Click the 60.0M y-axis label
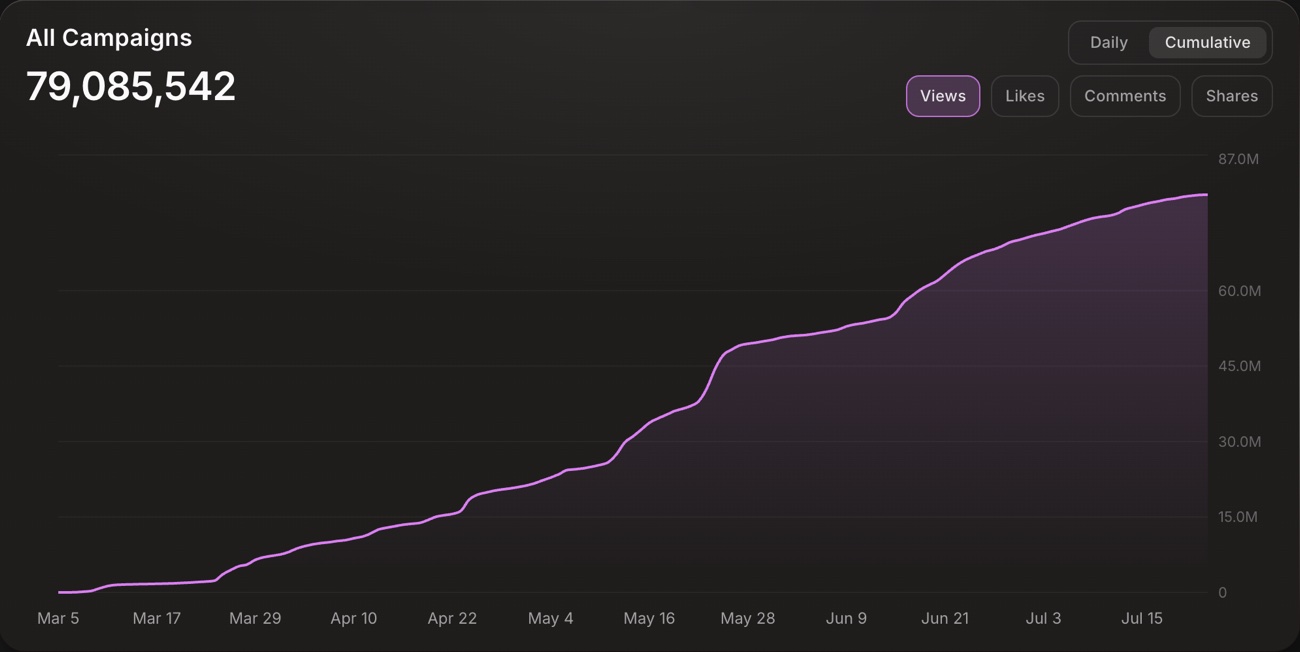1300x652 pixels. (x=1239, y=291)
